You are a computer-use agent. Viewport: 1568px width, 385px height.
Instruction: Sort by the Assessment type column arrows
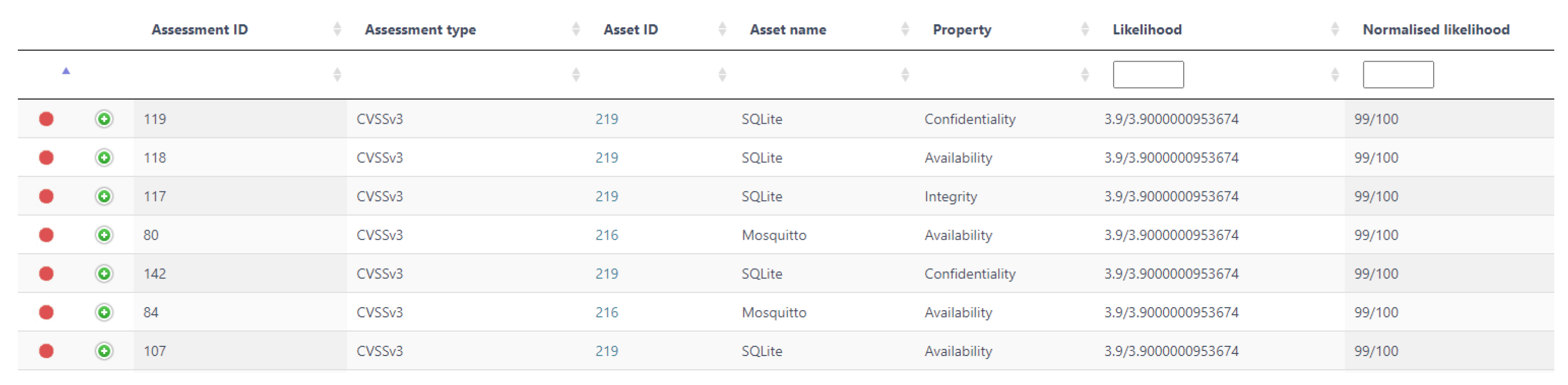[576, 29]
